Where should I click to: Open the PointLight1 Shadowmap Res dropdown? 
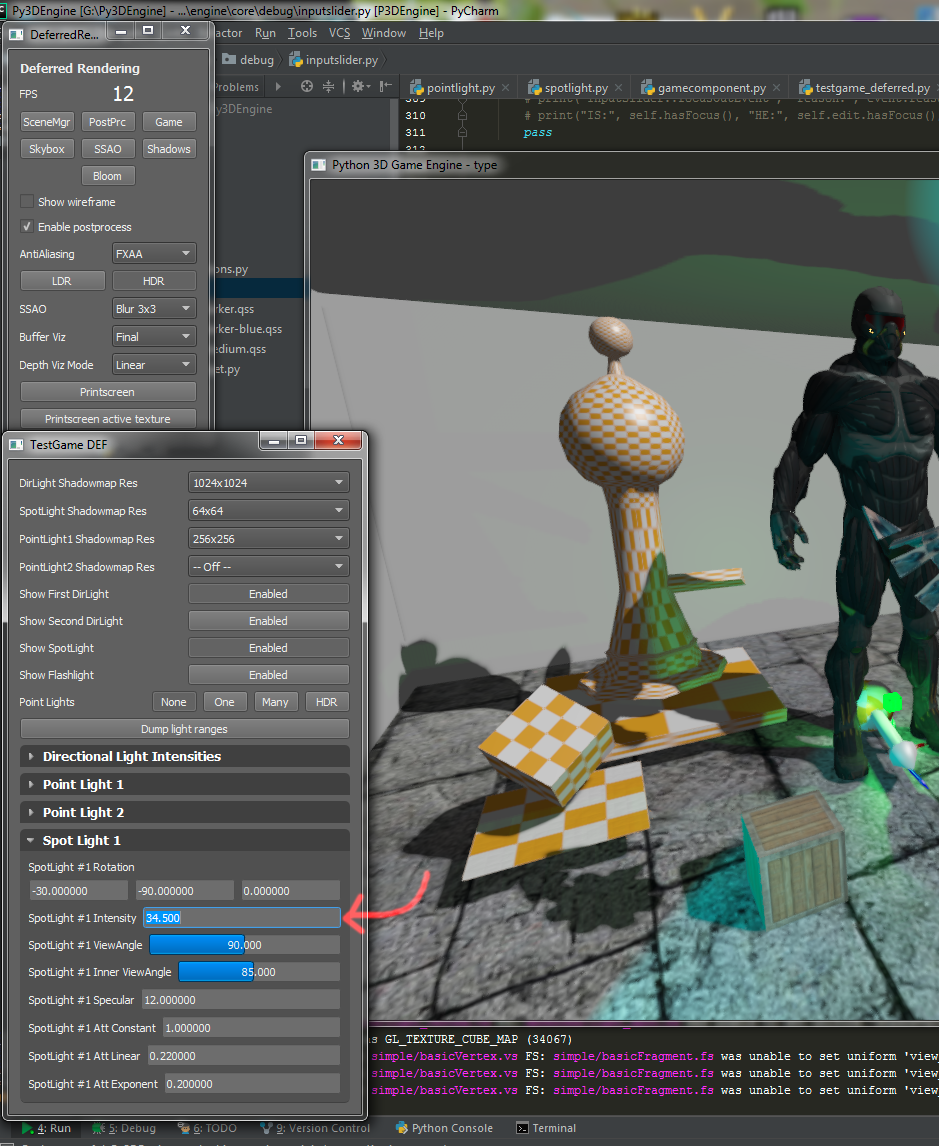pos(268,539)
